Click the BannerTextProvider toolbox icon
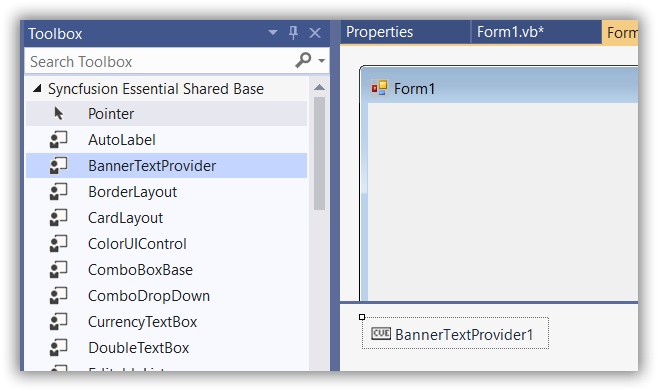This screenshot has width=658, height=391. 58,166
